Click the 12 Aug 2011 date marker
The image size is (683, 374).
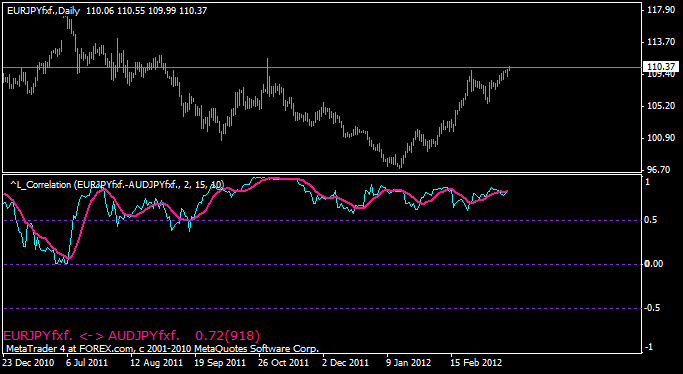click(156, 363)
